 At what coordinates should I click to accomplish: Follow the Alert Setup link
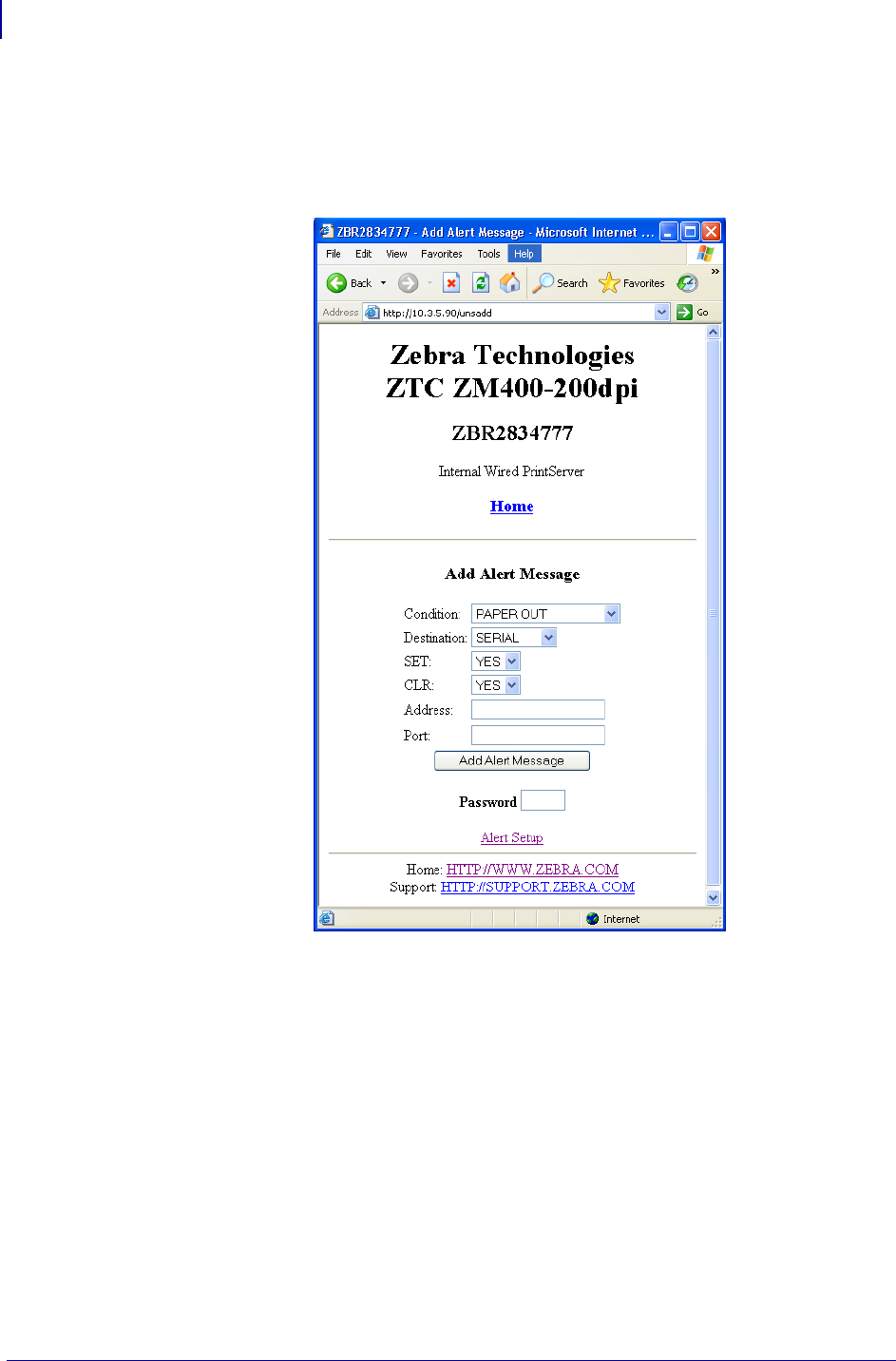512,837
